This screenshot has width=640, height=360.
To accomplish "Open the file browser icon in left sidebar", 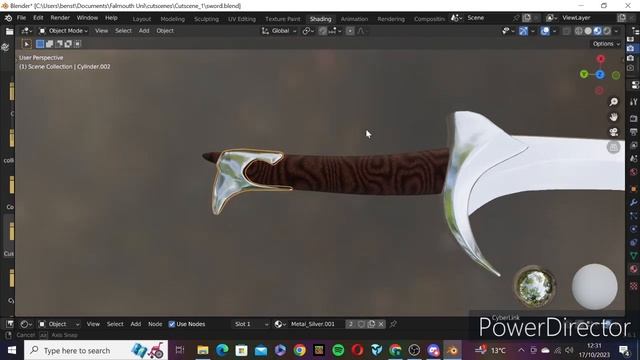I will click(9, 31).
